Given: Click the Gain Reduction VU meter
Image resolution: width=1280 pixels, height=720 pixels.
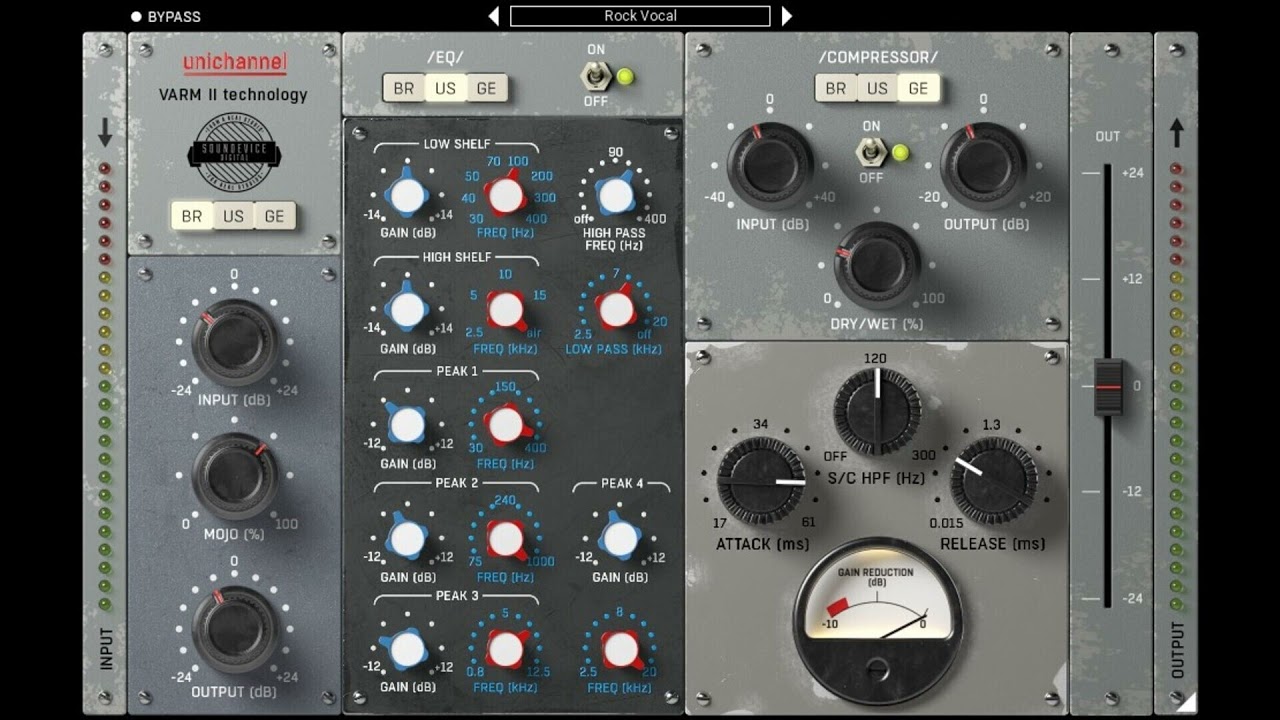Looking at the screenshot, I should pos(878,620).
